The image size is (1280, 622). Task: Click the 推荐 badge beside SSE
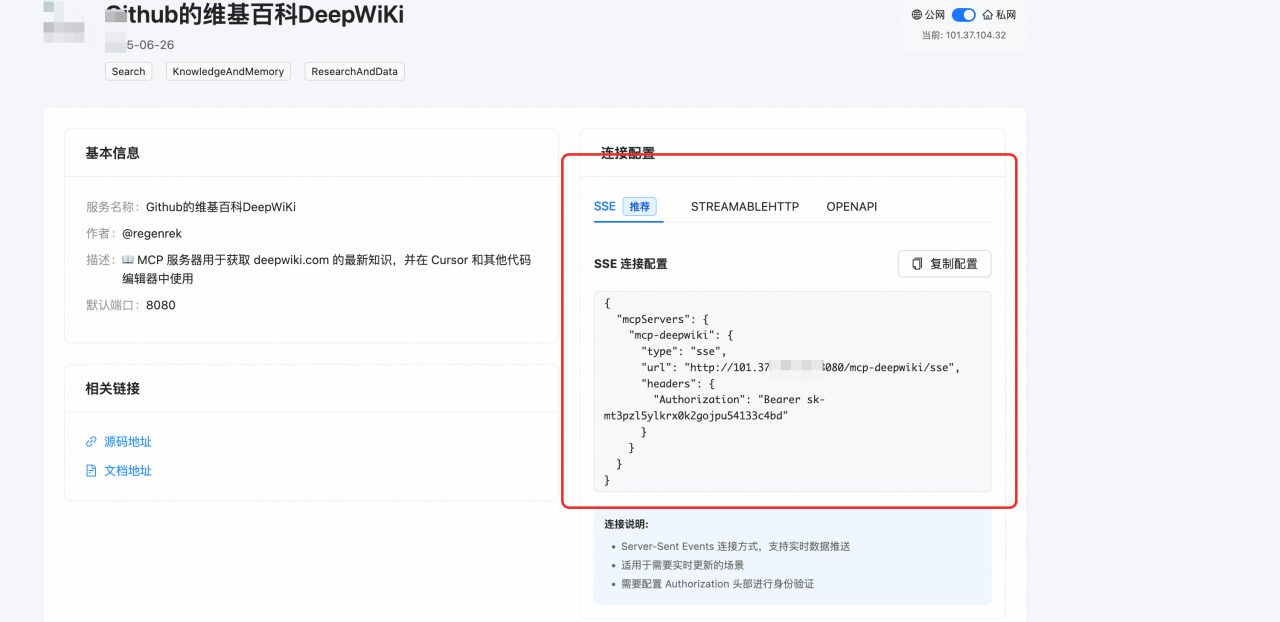pos(639,206)
